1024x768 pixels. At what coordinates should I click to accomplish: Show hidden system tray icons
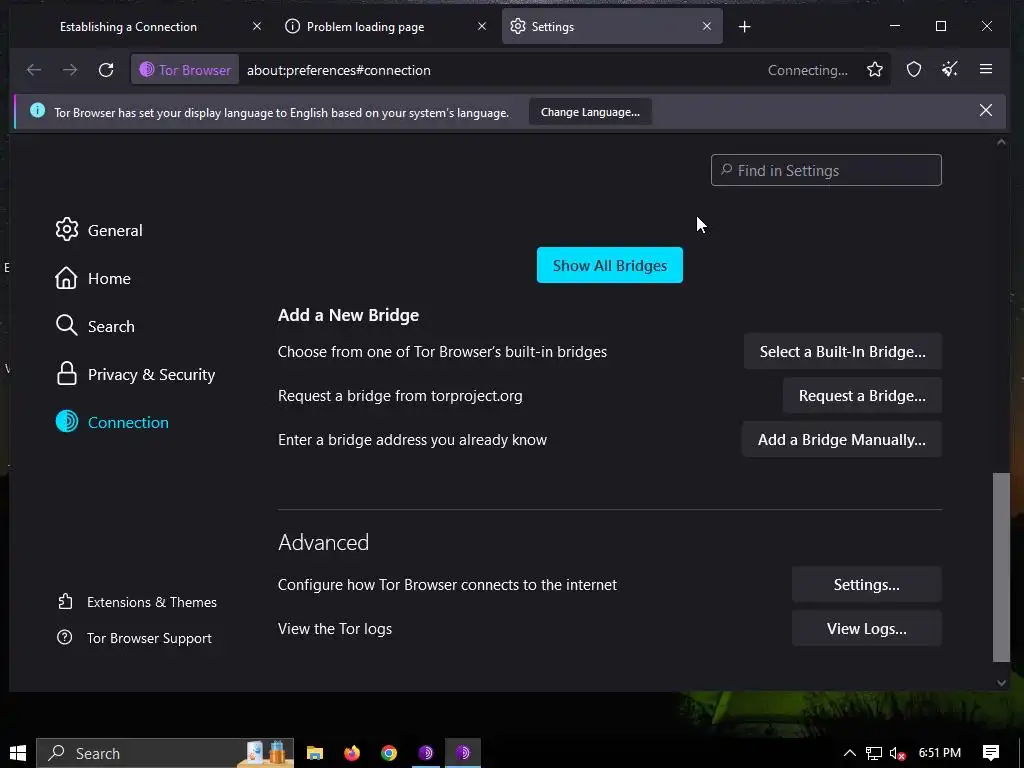click(x=850, y=753)
